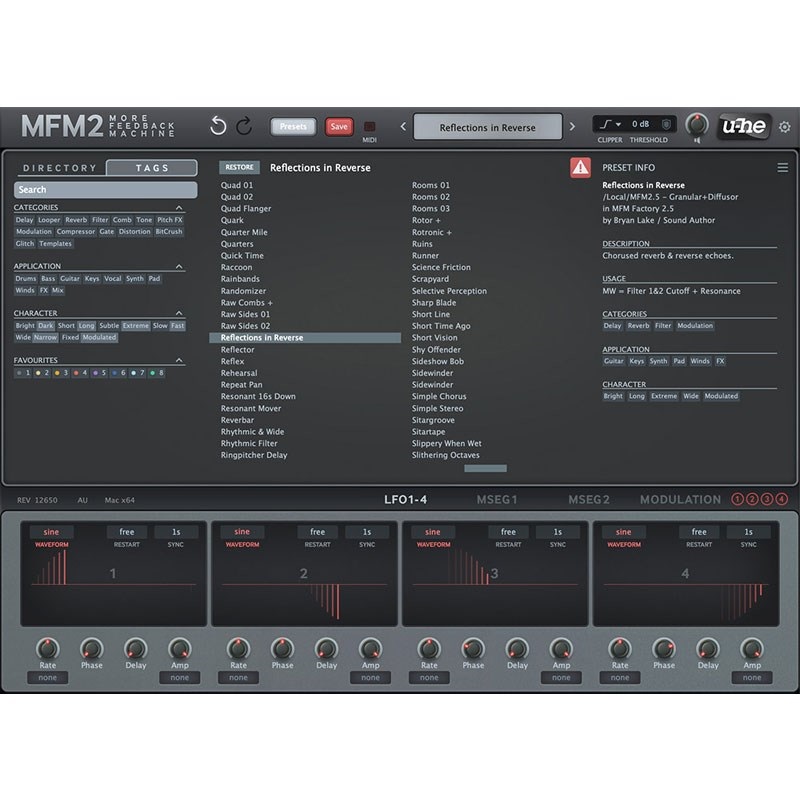Open the Modulation tab
This screenshot has width=800, height=800.
pos(681,499)
